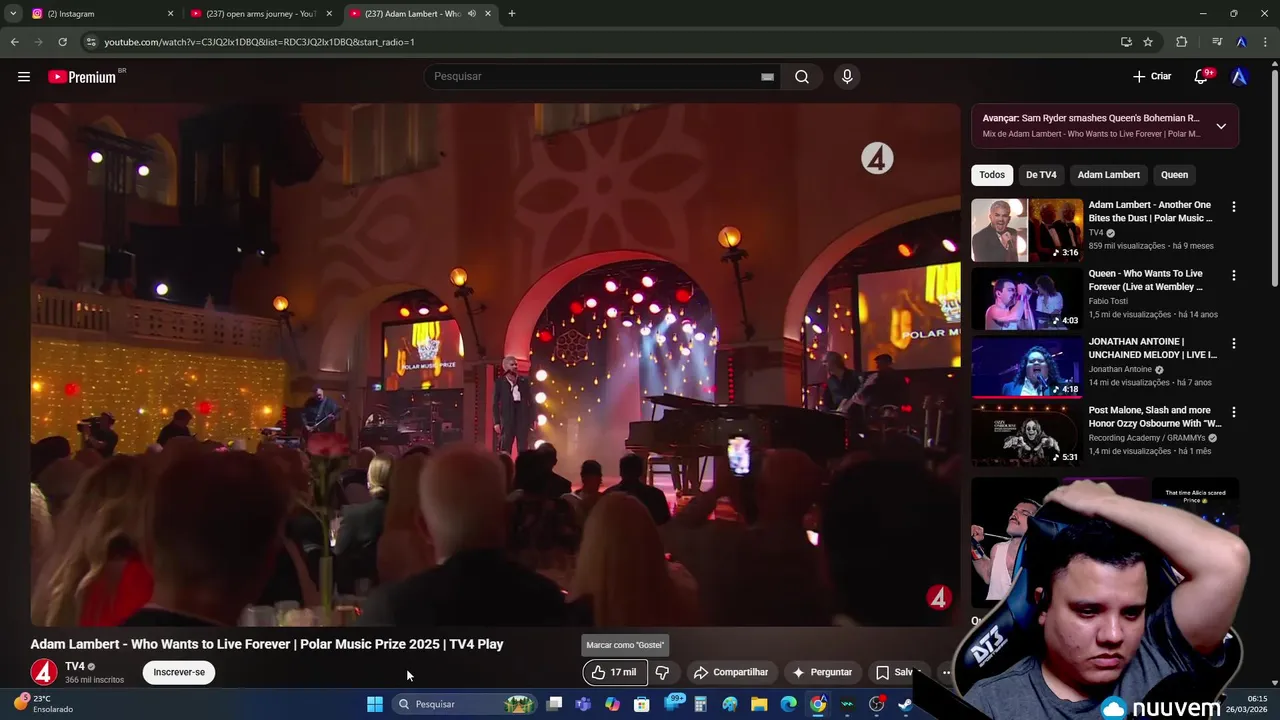Open options for Jonathan Antoine Unchained Melody video

coord(1233,343)
